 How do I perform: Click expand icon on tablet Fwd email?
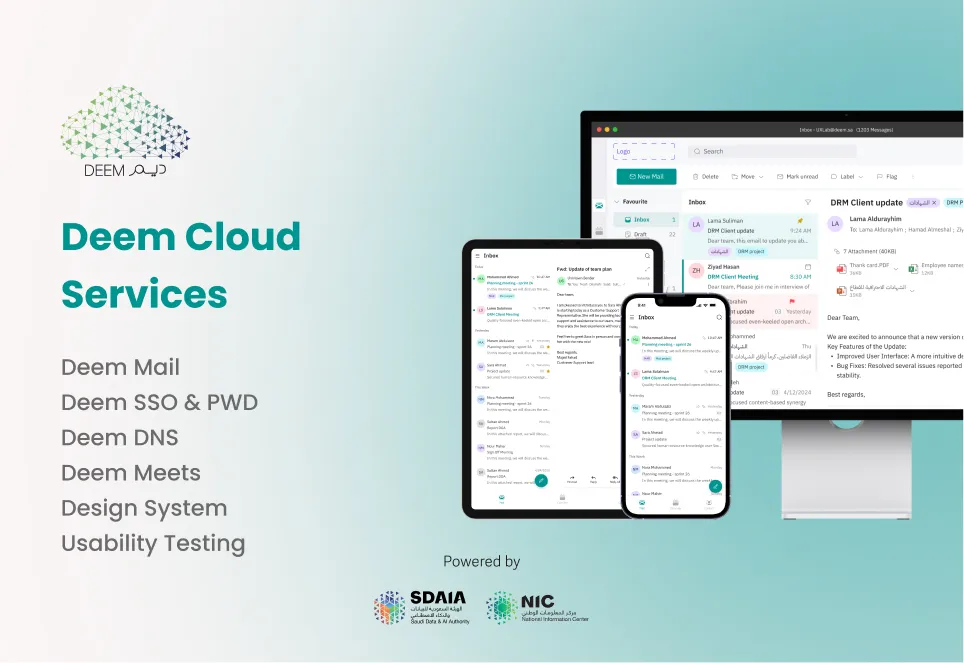647,269
